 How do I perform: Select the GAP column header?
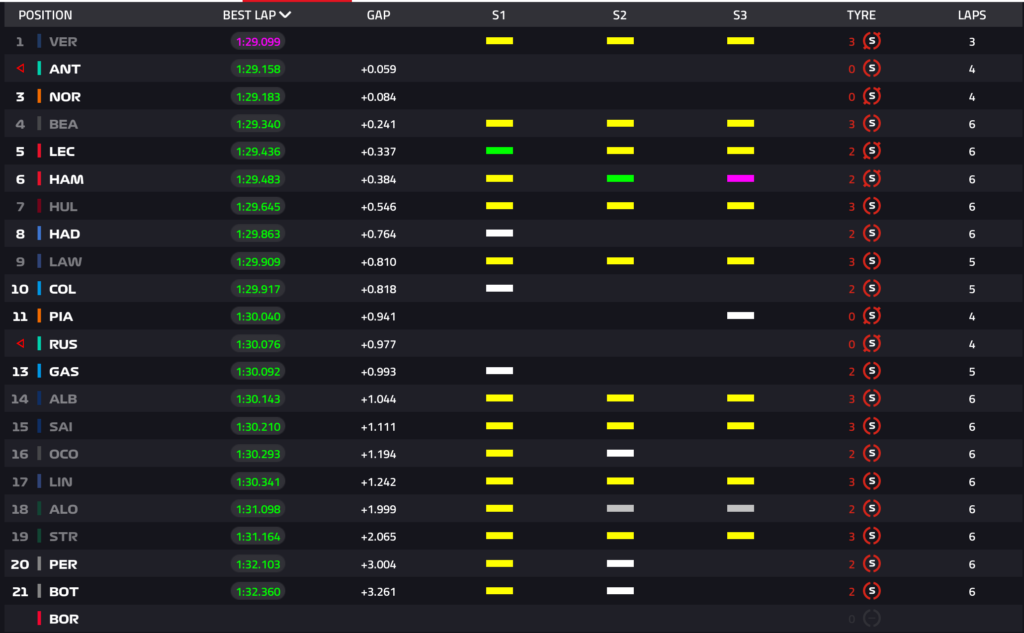pyautogui.click(x=378, y=14)
